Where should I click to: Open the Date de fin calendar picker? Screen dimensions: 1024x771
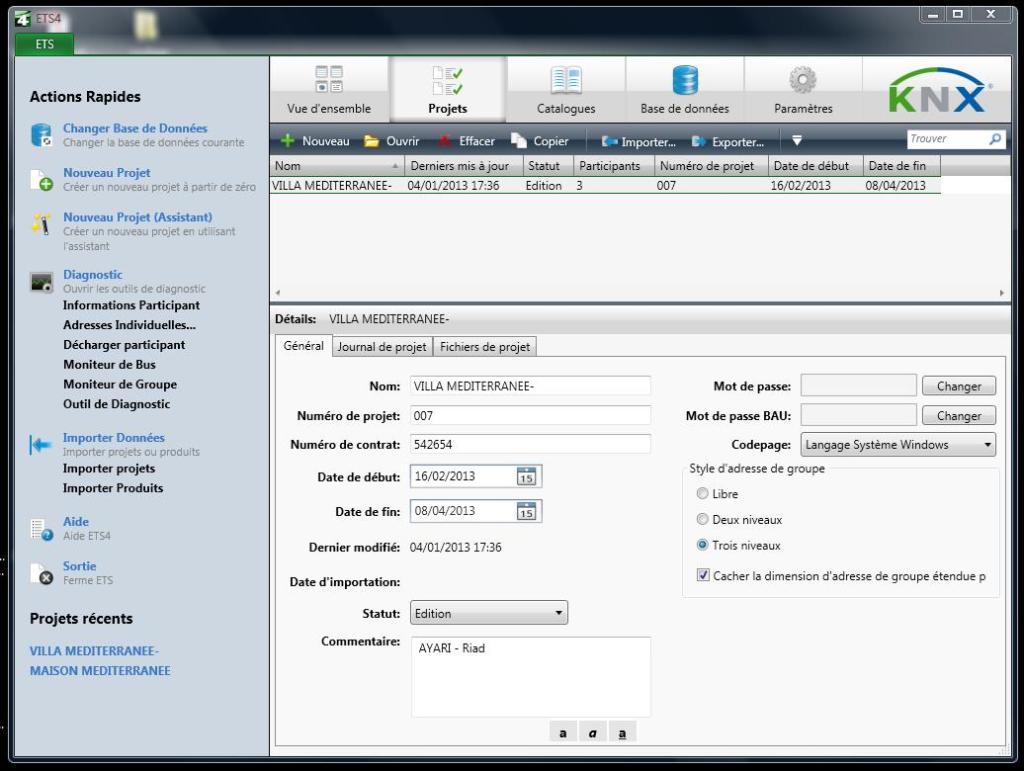526,511
